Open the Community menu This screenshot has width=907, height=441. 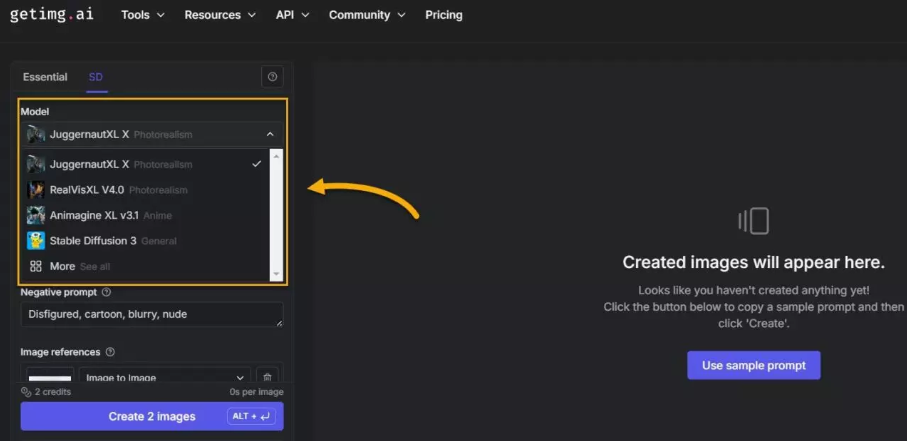367,15
